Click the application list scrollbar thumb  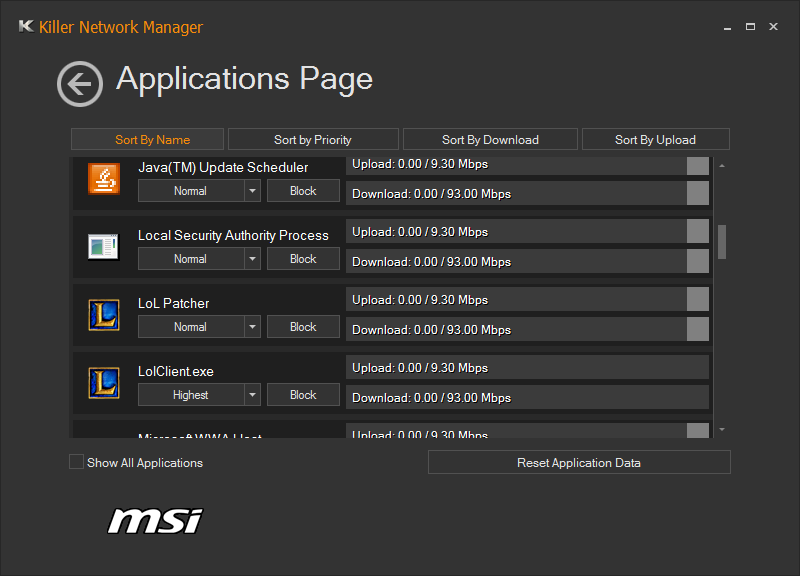click(722, 242)
